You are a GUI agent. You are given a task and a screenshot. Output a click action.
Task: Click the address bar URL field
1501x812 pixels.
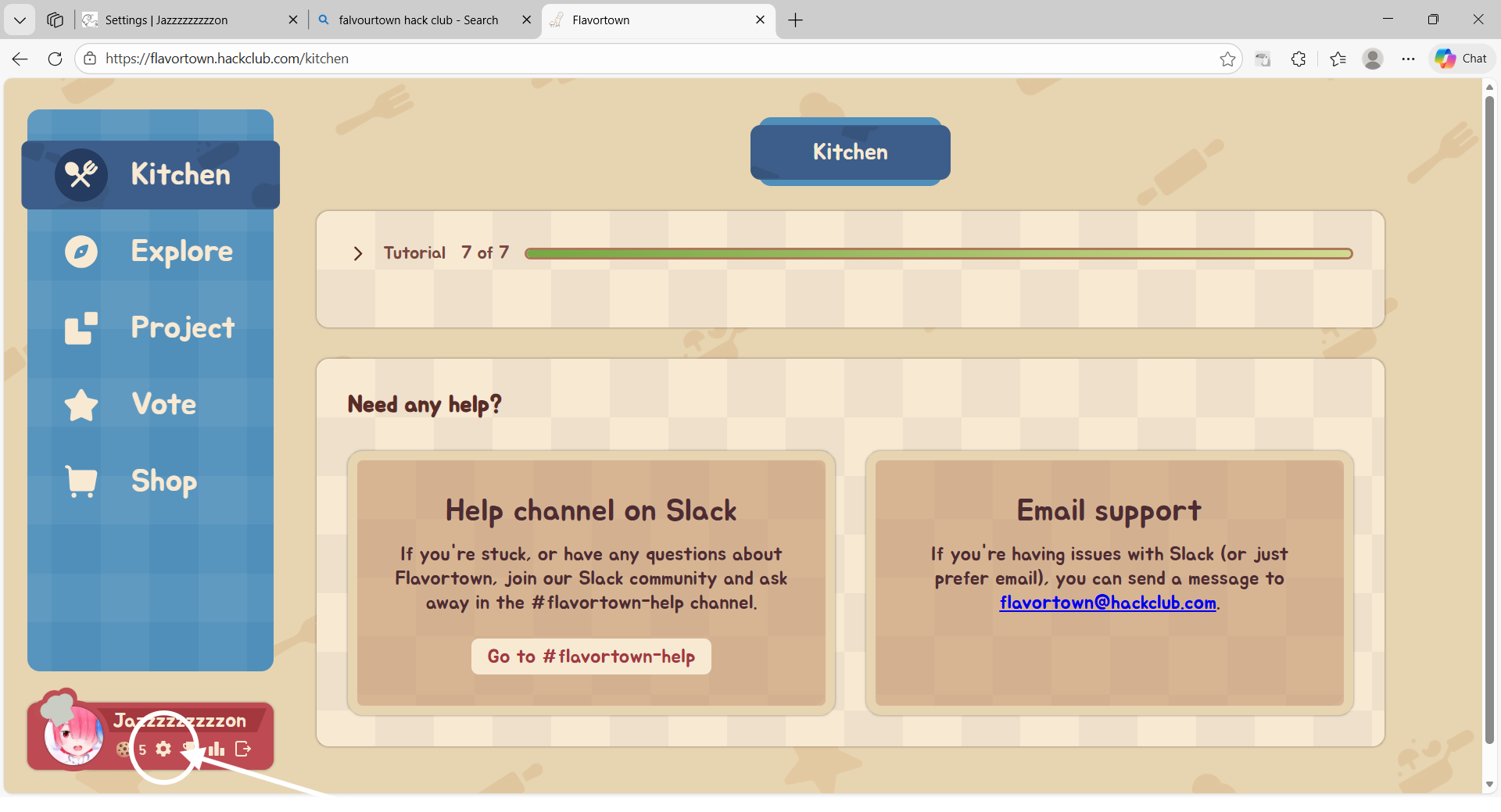pos(657,59)
